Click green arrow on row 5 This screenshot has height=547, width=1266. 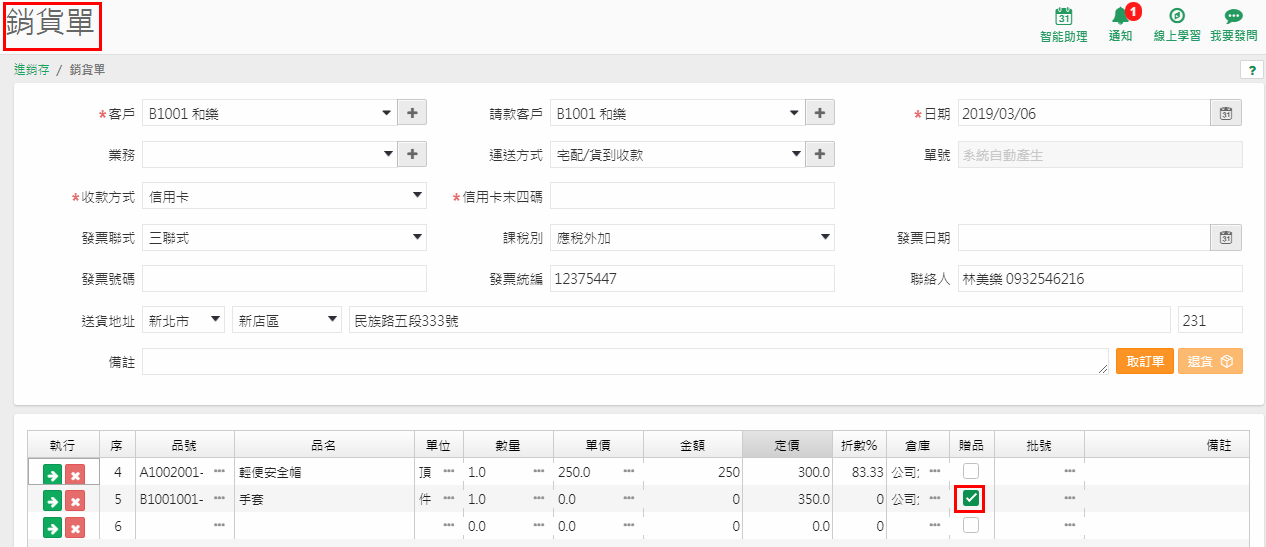click(52, 500)
